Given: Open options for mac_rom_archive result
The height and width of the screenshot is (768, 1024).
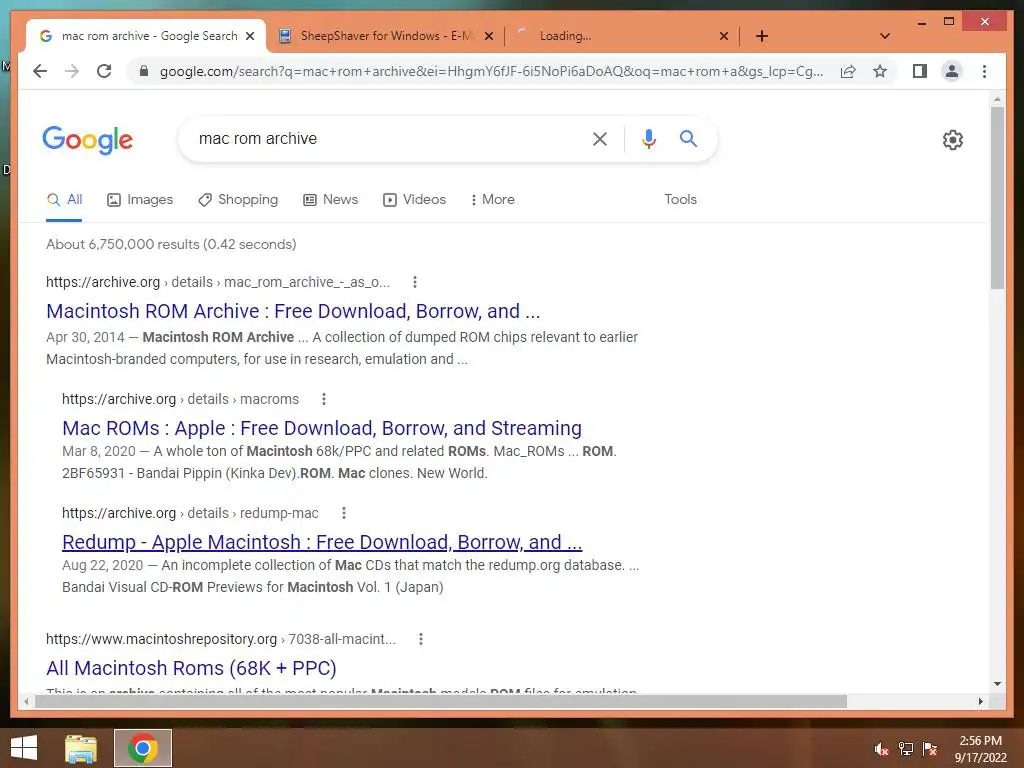Looking at the screenshot, I should [x=415, y=282].
